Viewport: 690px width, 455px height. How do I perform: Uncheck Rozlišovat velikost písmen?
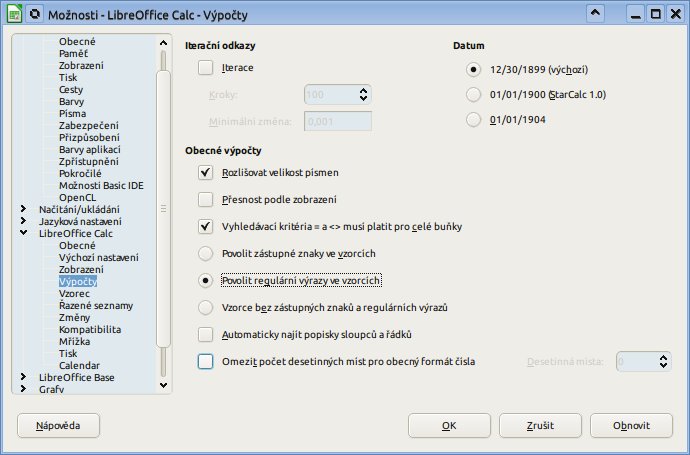(x=206, y=172)
